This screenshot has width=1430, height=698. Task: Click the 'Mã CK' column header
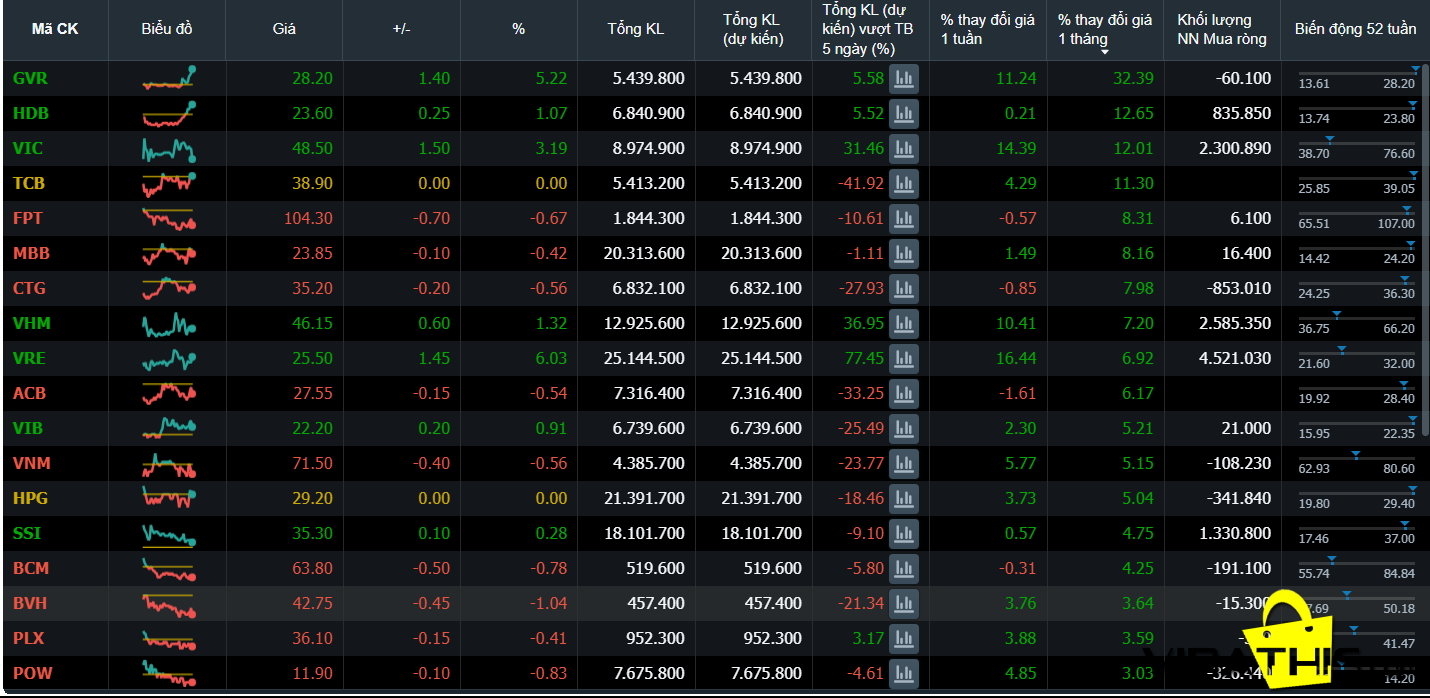pos(55,29)
